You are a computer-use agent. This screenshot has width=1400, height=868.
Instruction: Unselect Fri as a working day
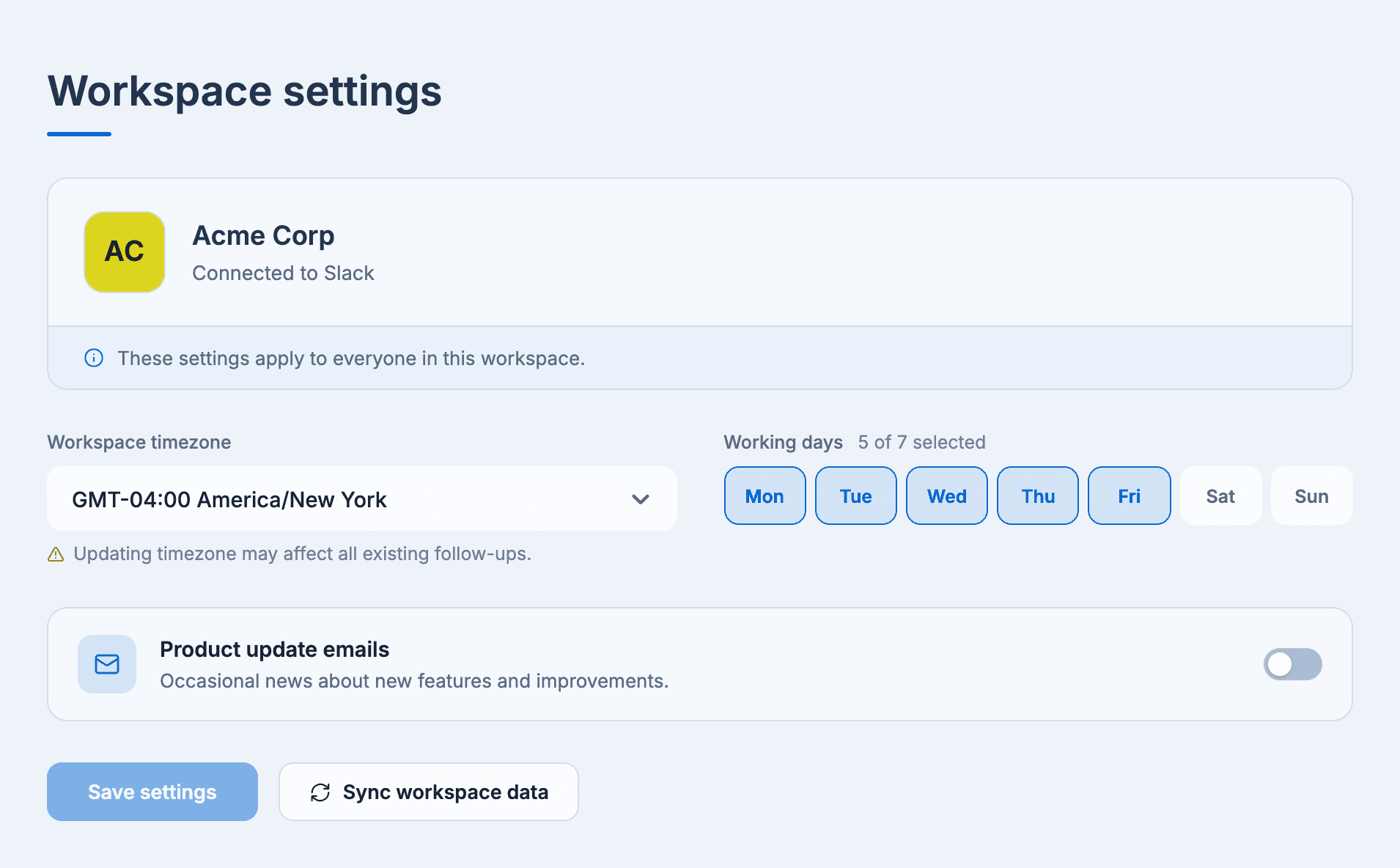1130,496
